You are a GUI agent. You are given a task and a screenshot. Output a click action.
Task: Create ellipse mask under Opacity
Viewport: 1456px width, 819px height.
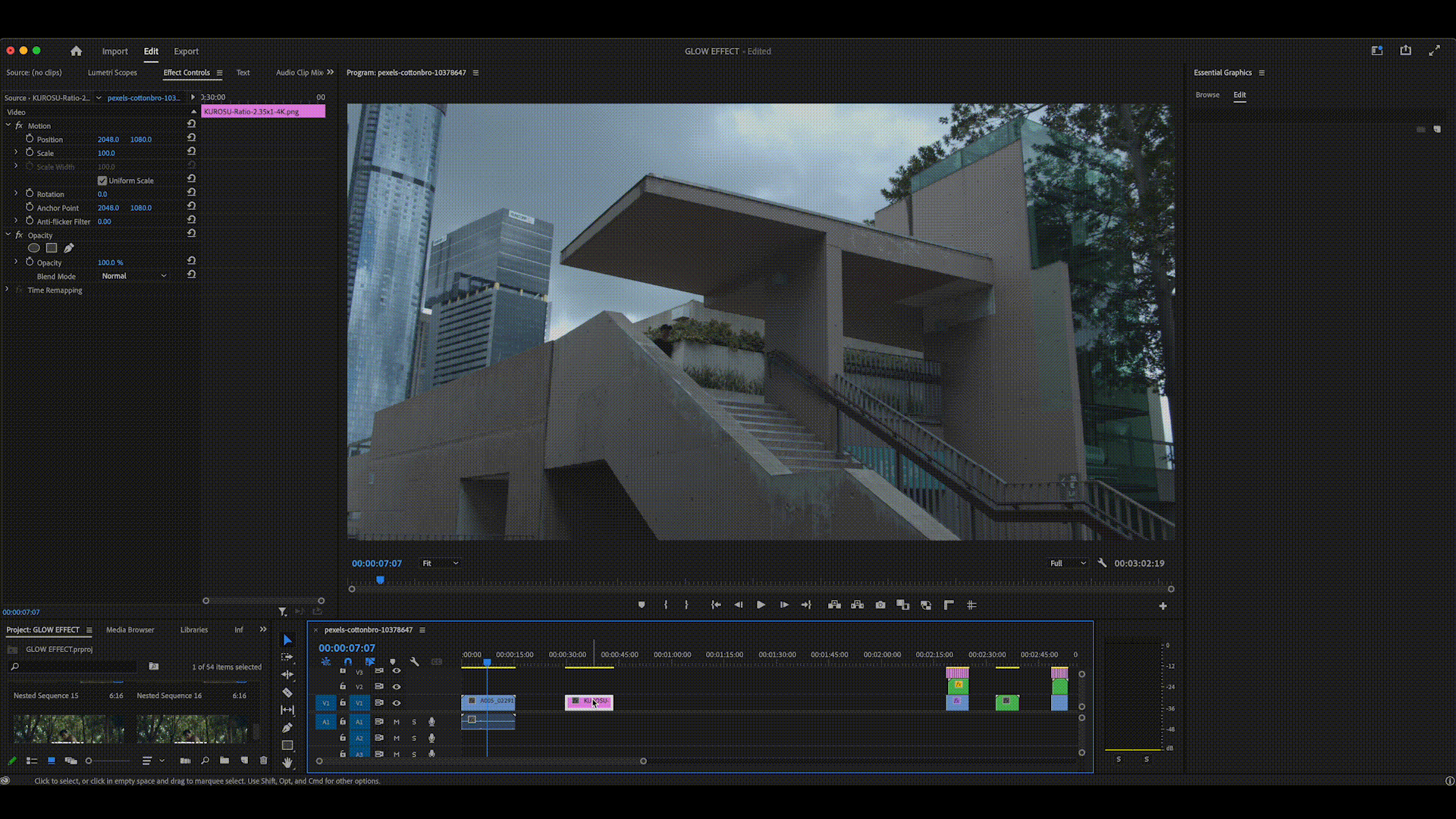click(x=33, y=248)
